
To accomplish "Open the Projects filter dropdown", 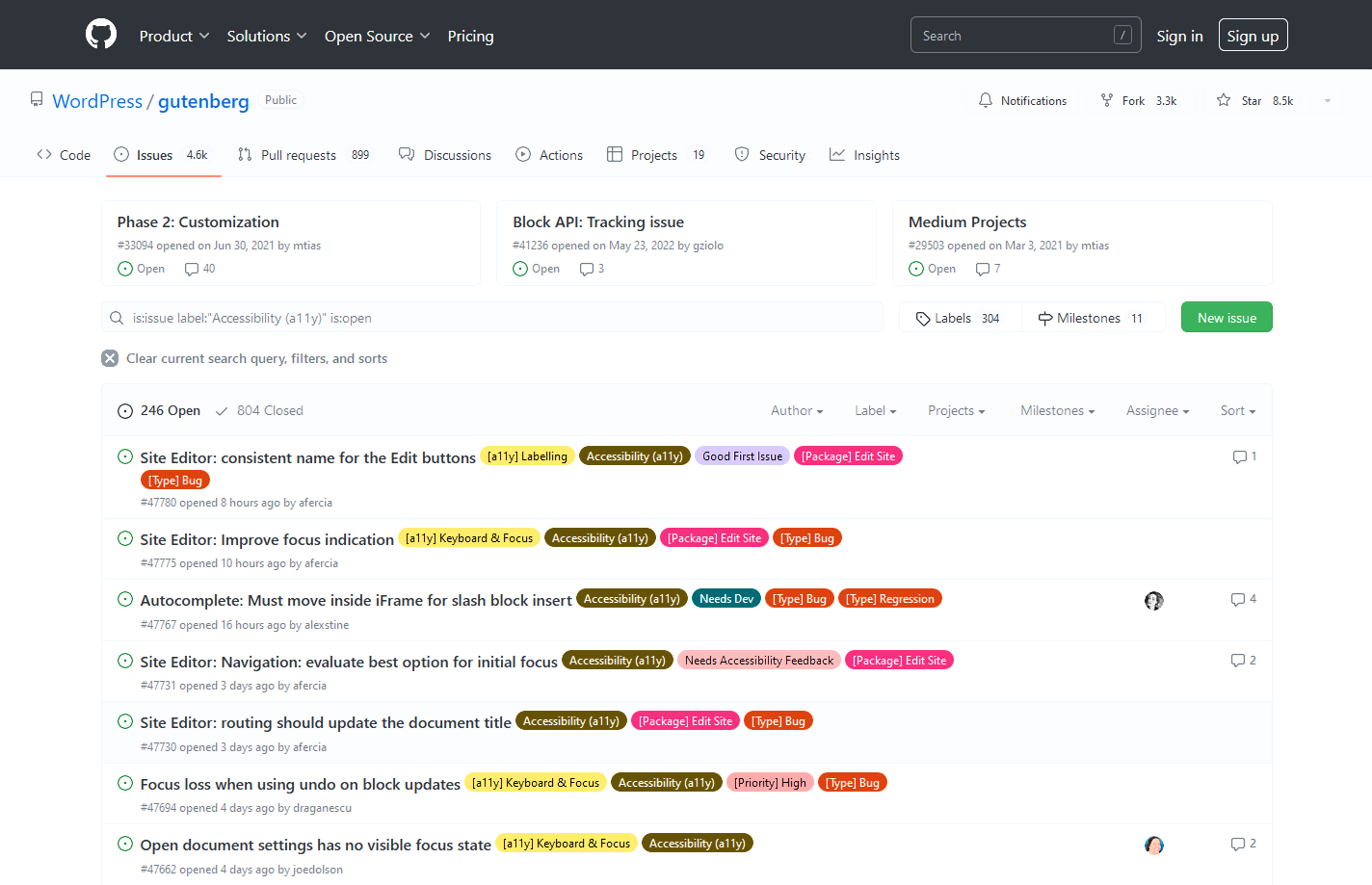I will (957, 411).
